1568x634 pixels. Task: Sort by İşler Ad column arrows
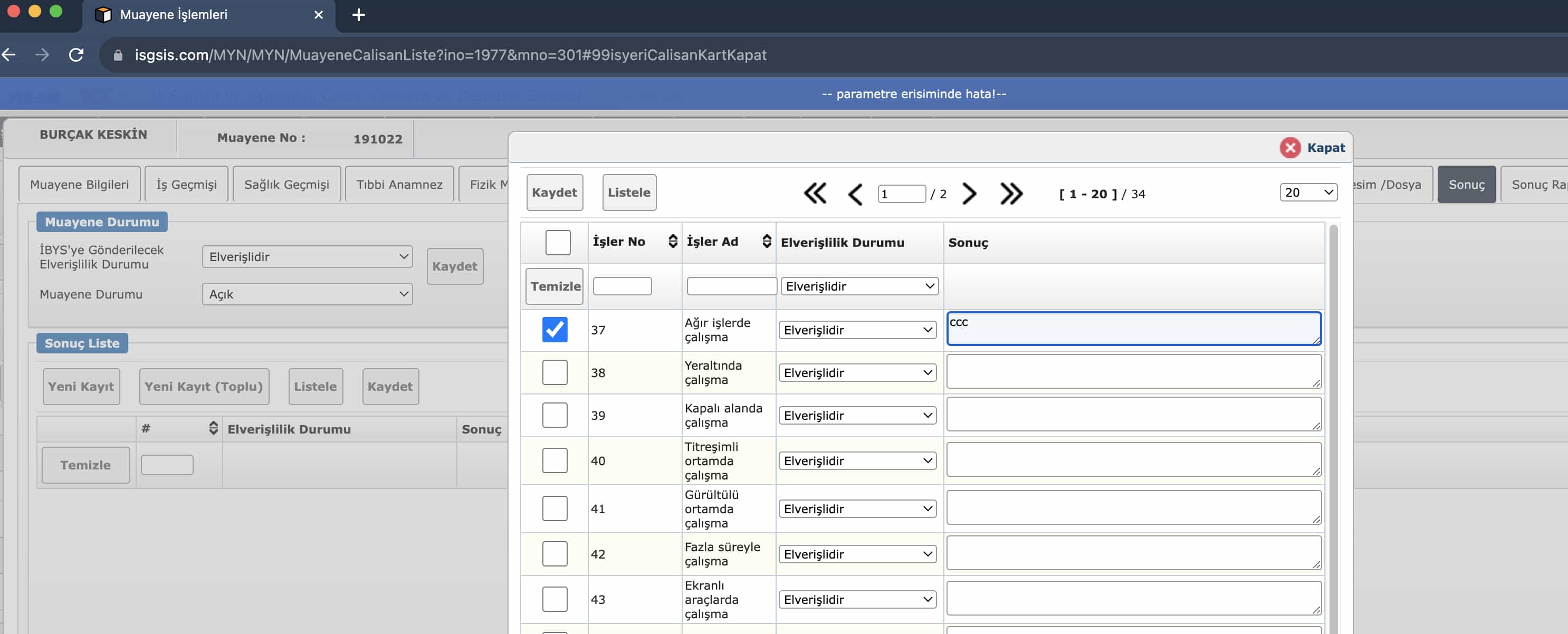point(767,242)
